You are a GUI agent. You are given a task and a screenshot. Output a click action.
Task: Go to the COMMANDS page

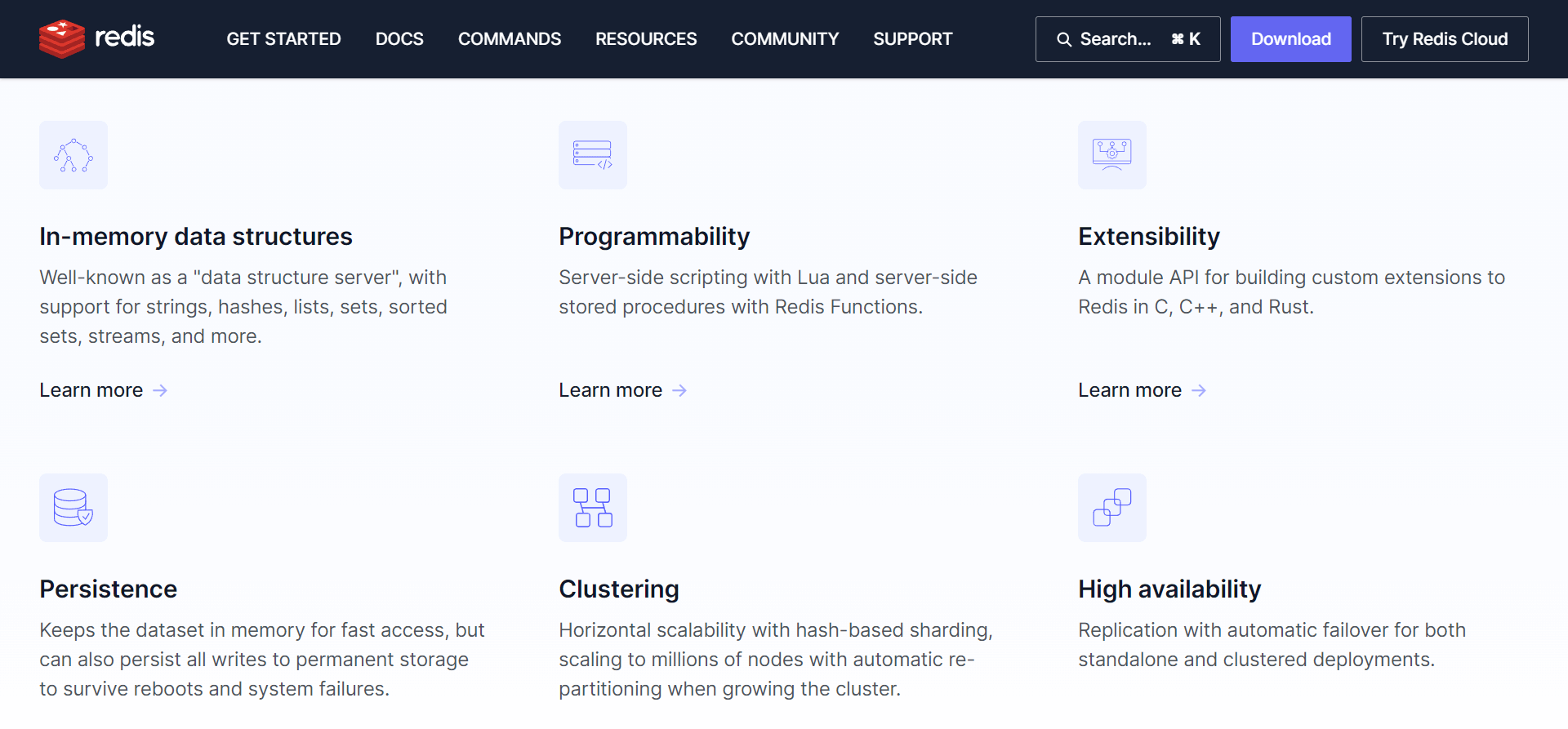tap(510, 39)
